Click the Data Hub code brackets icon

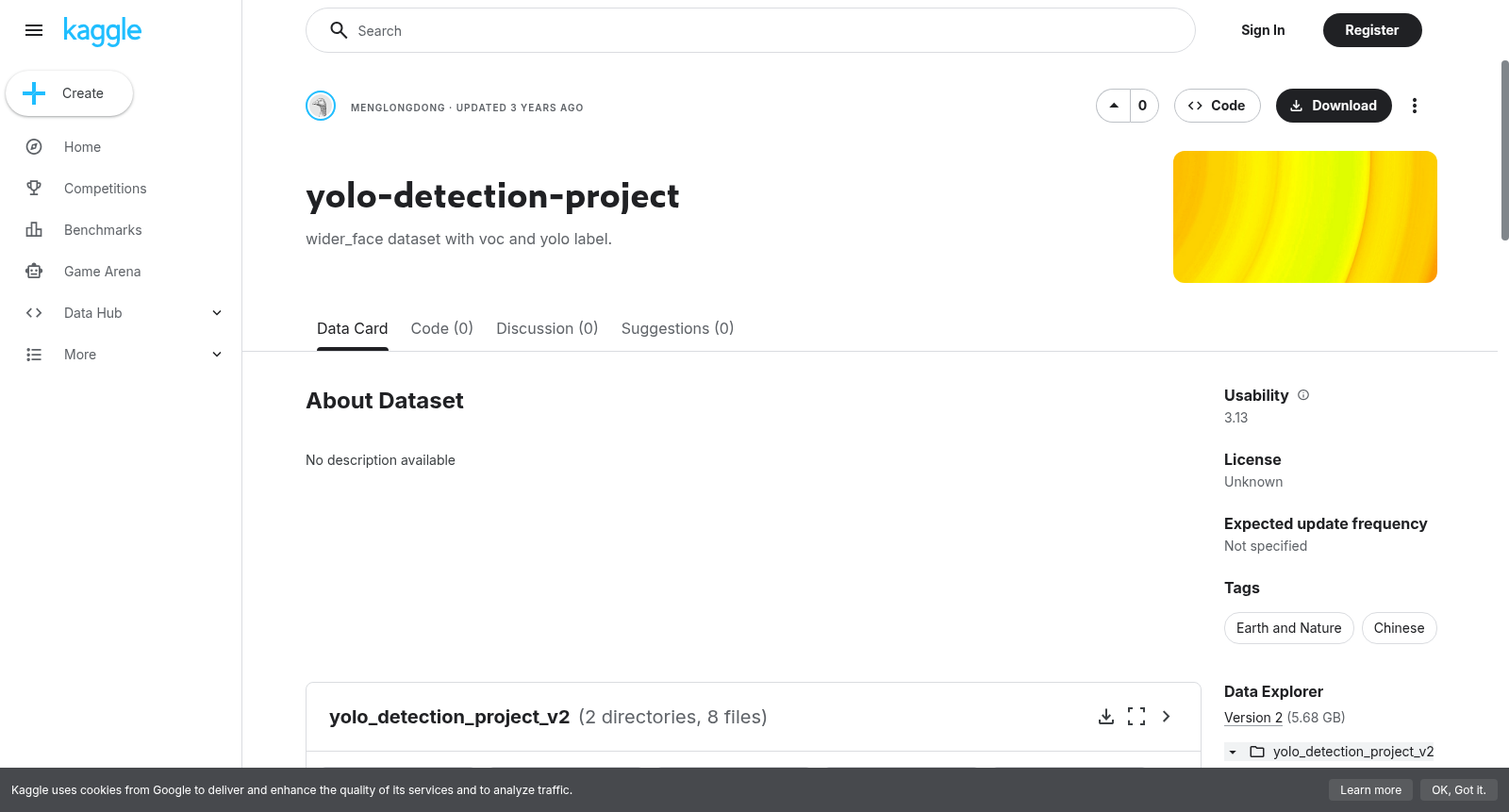coord(34,313)
